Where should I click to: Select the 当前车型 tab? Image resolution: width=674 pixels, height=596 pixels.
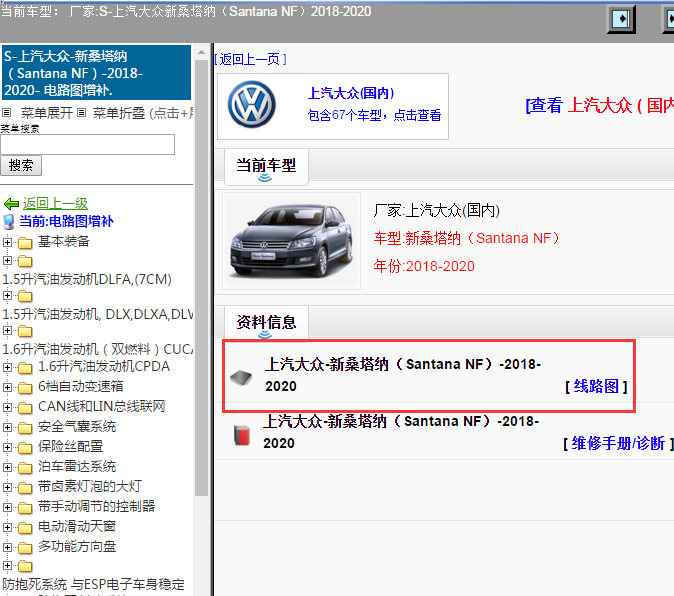pos(266,167)
